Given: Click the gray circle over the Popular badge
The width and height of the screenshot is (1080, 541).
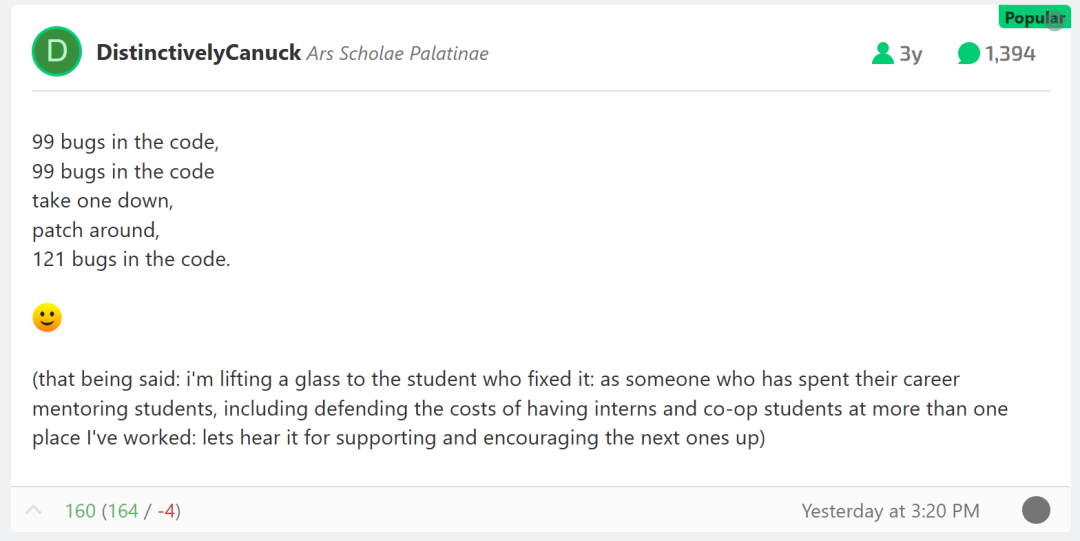Looking at the screenshot, I should pos(1055,21).
